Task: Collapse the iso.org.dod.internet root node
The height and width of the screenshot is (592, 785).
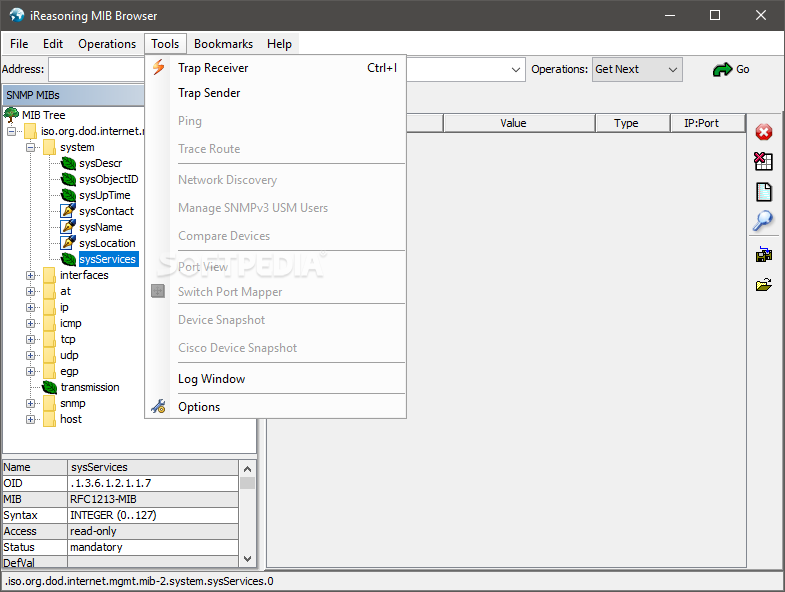Action: click(12, 131)
